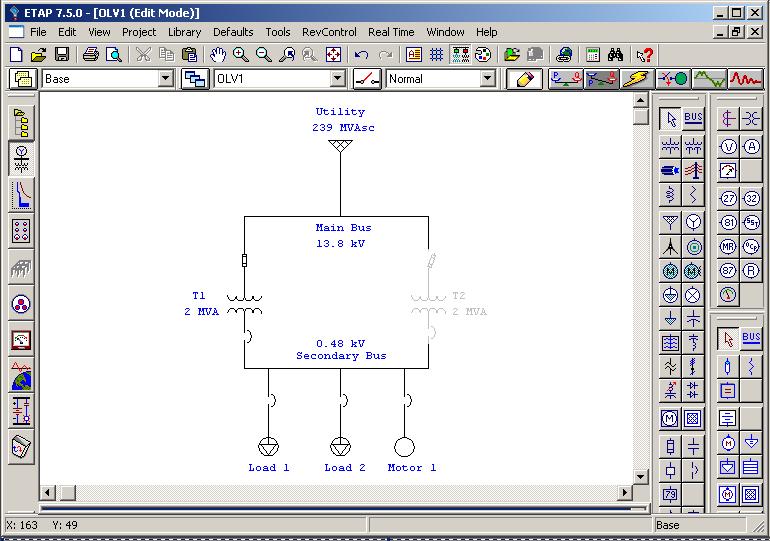Viewport: 770px width, 541px height.
Task: Select the Voltmeter (V) element
Action: (x=728, y=146)
